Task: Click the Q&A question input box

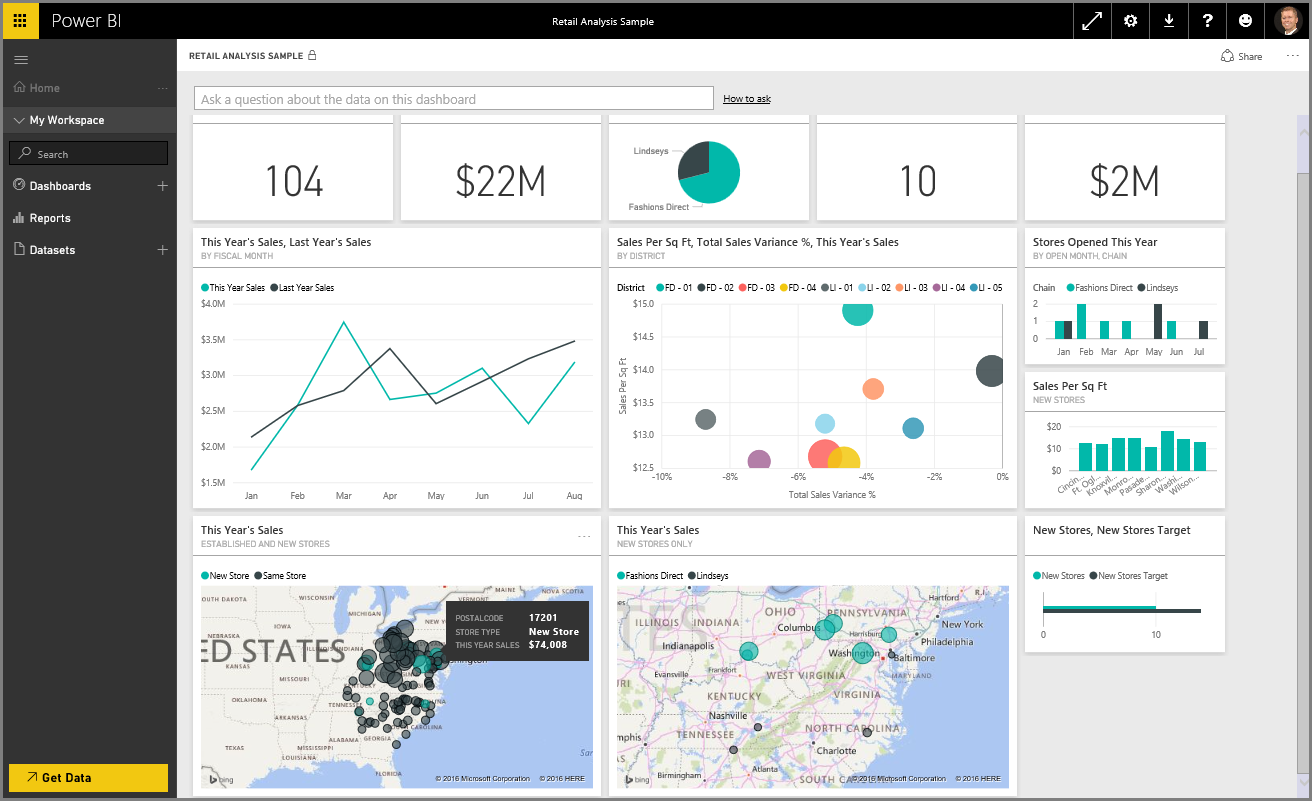Action: click(454, 99)
